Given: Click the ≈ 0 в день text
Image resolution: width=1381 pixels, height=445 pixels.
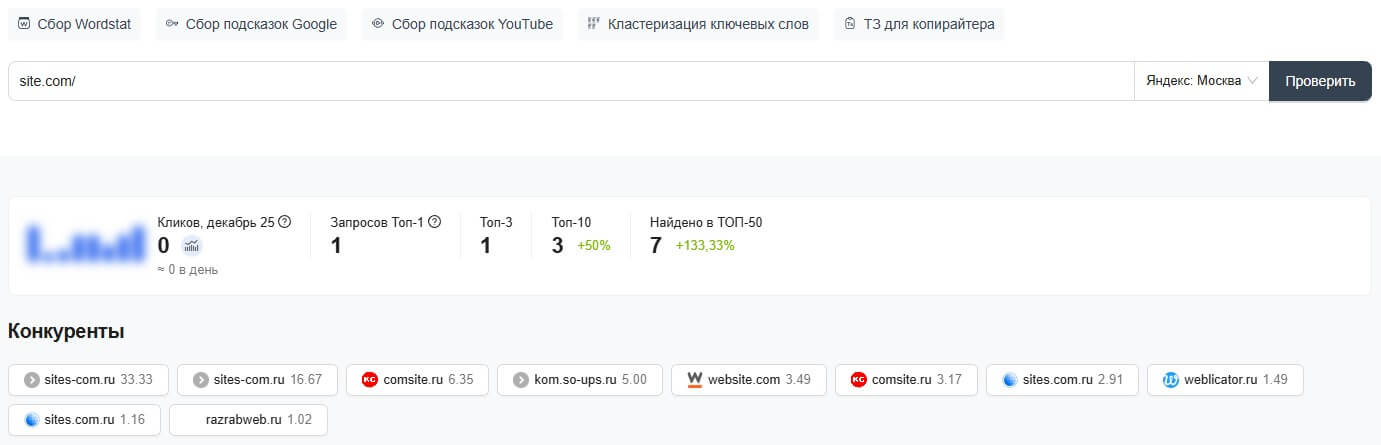Looking at the screenshot, I should click(188, 270).
